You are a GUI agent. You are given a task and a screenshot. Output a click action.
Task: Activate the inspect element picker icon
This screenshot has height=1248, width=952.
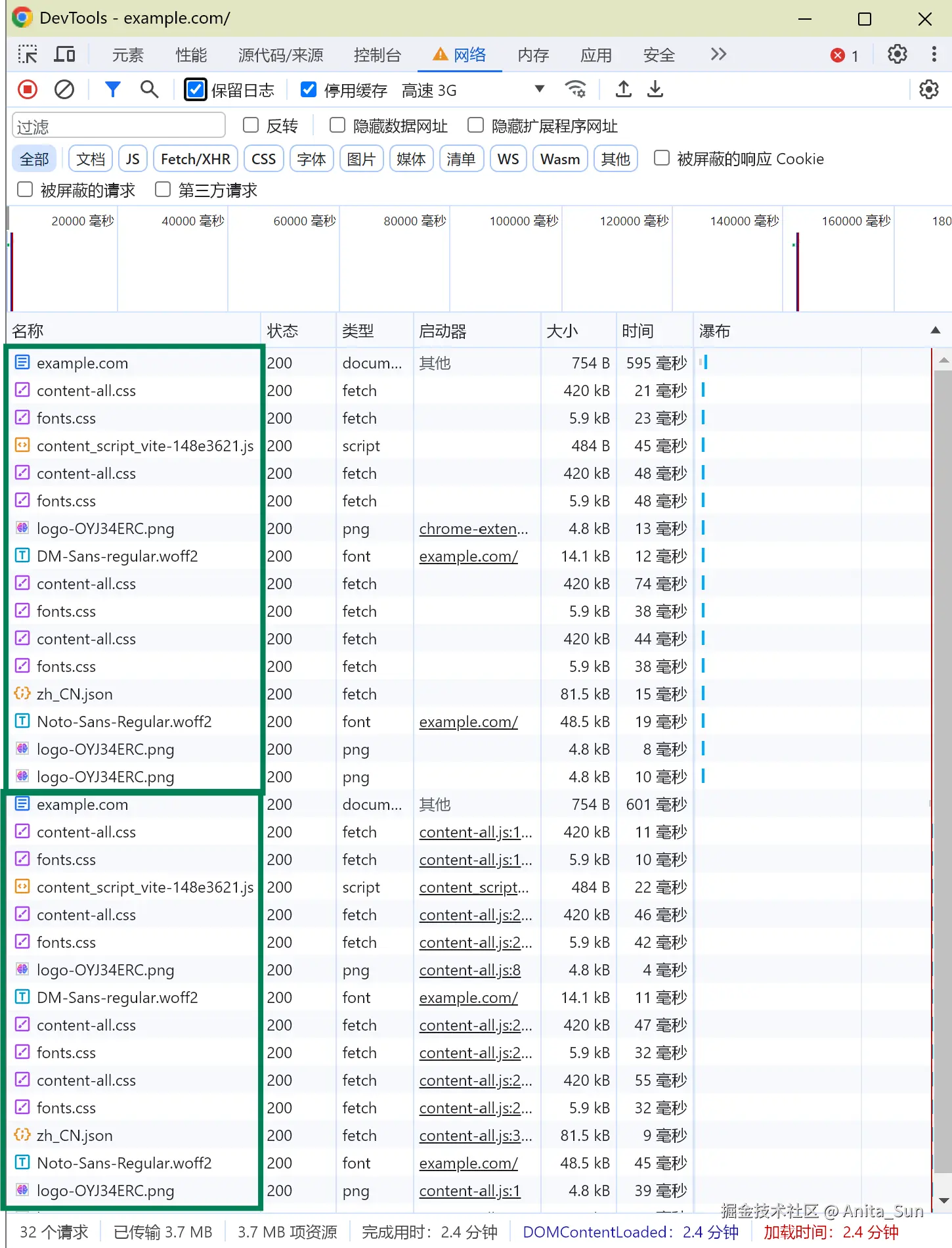pos(28,55)
